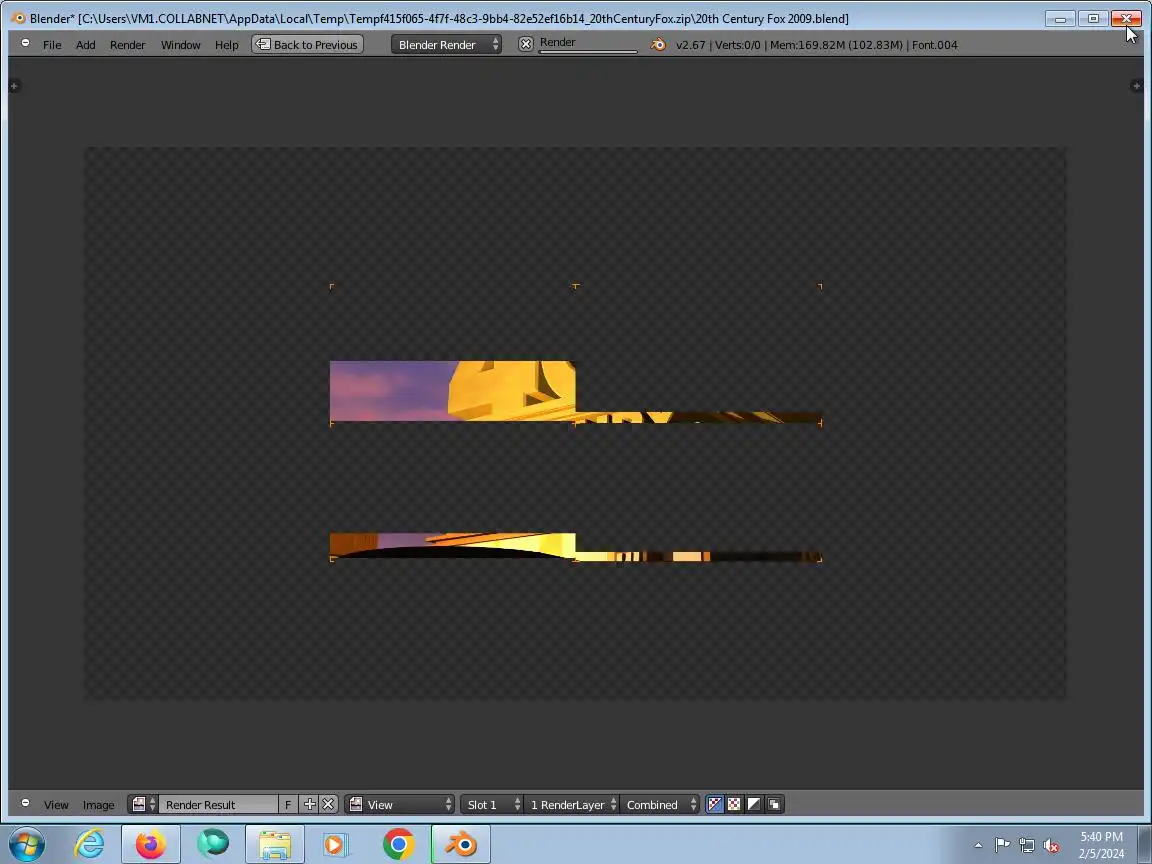Screen dimensions: 1152x864
Task: Open the Windows Start menu
Action: coord(27,844)
